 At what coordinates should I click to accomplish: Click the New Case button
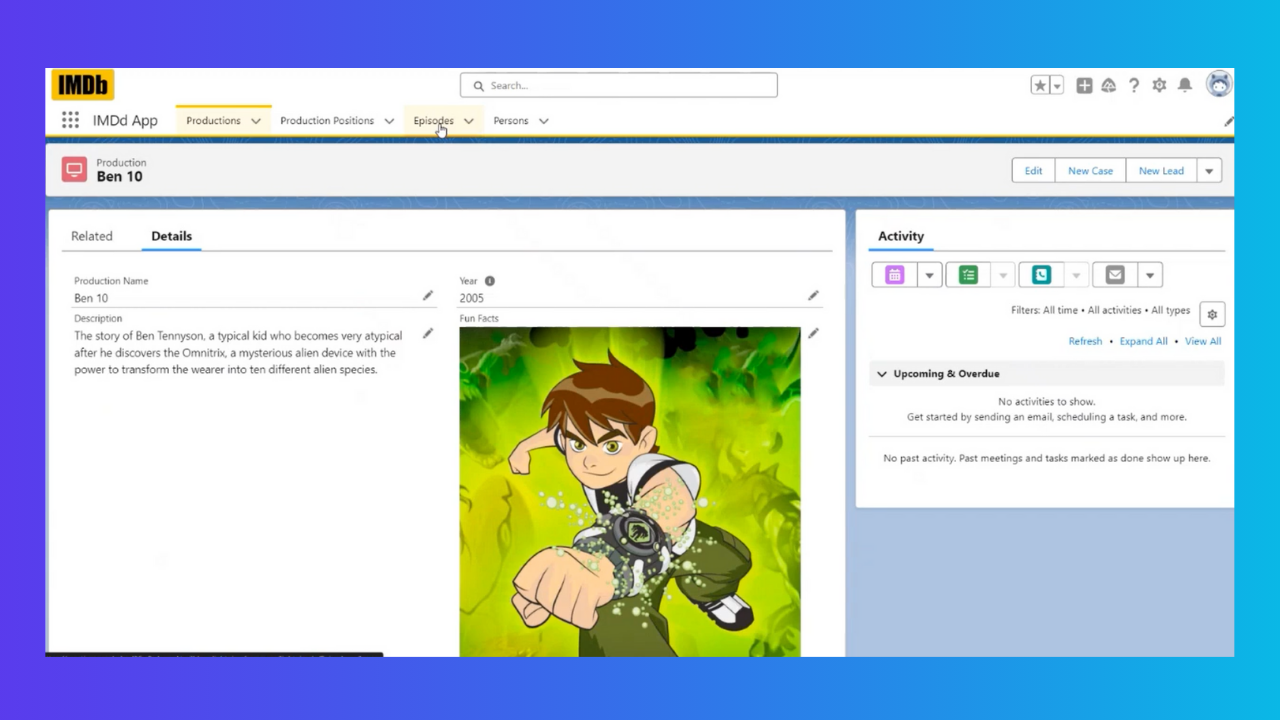pyautogui.click(x=1090, y=171)
